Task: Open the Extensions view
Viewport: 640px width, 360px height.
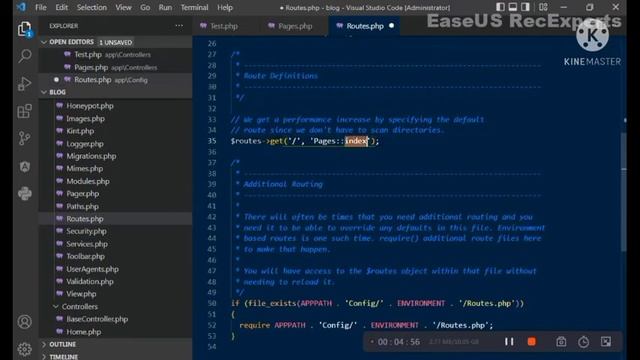Action: coord(24,111)
